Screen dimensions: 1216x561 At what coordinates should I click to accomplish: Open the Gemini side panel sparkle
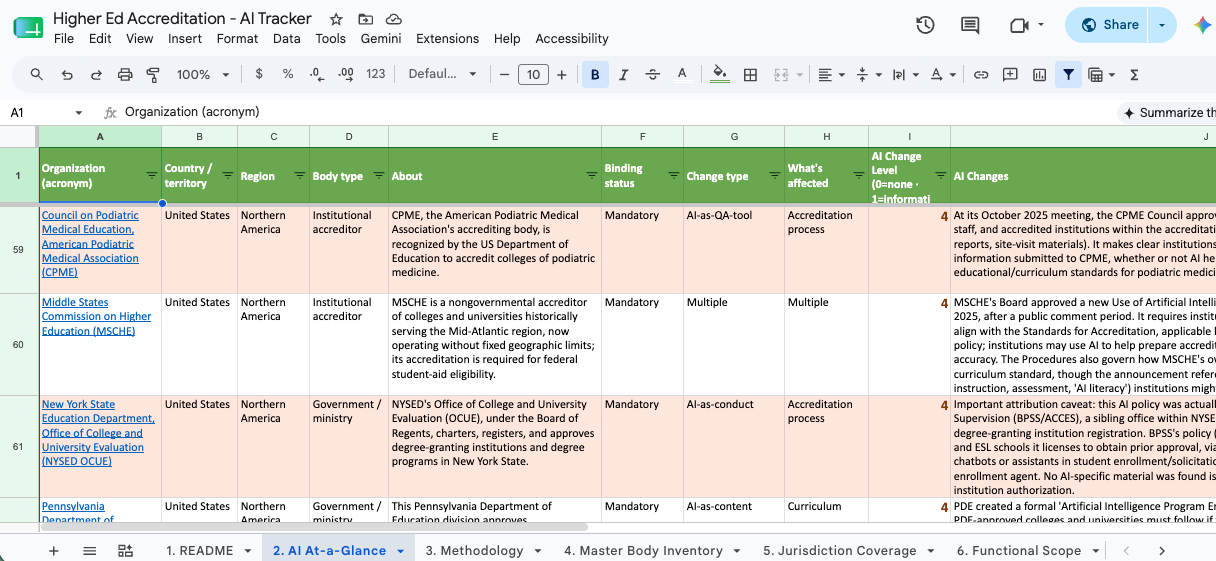[1202, 25]
